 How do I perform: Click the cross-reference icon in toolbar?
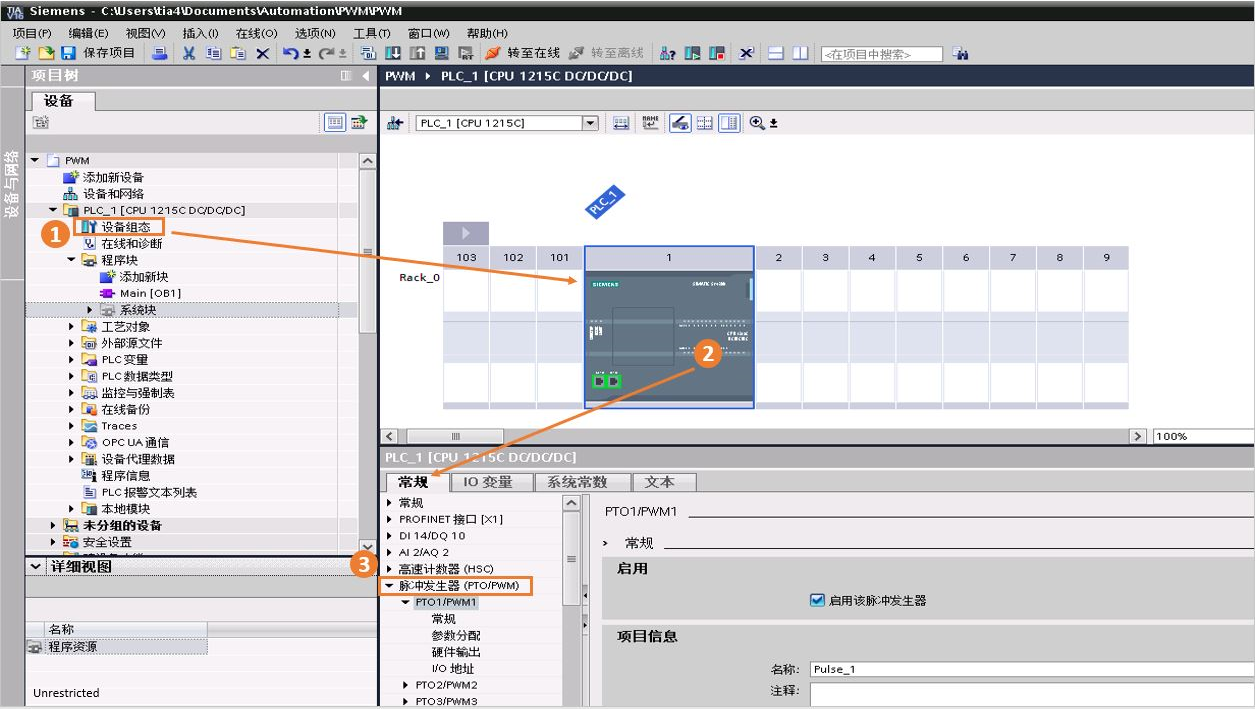746,53
